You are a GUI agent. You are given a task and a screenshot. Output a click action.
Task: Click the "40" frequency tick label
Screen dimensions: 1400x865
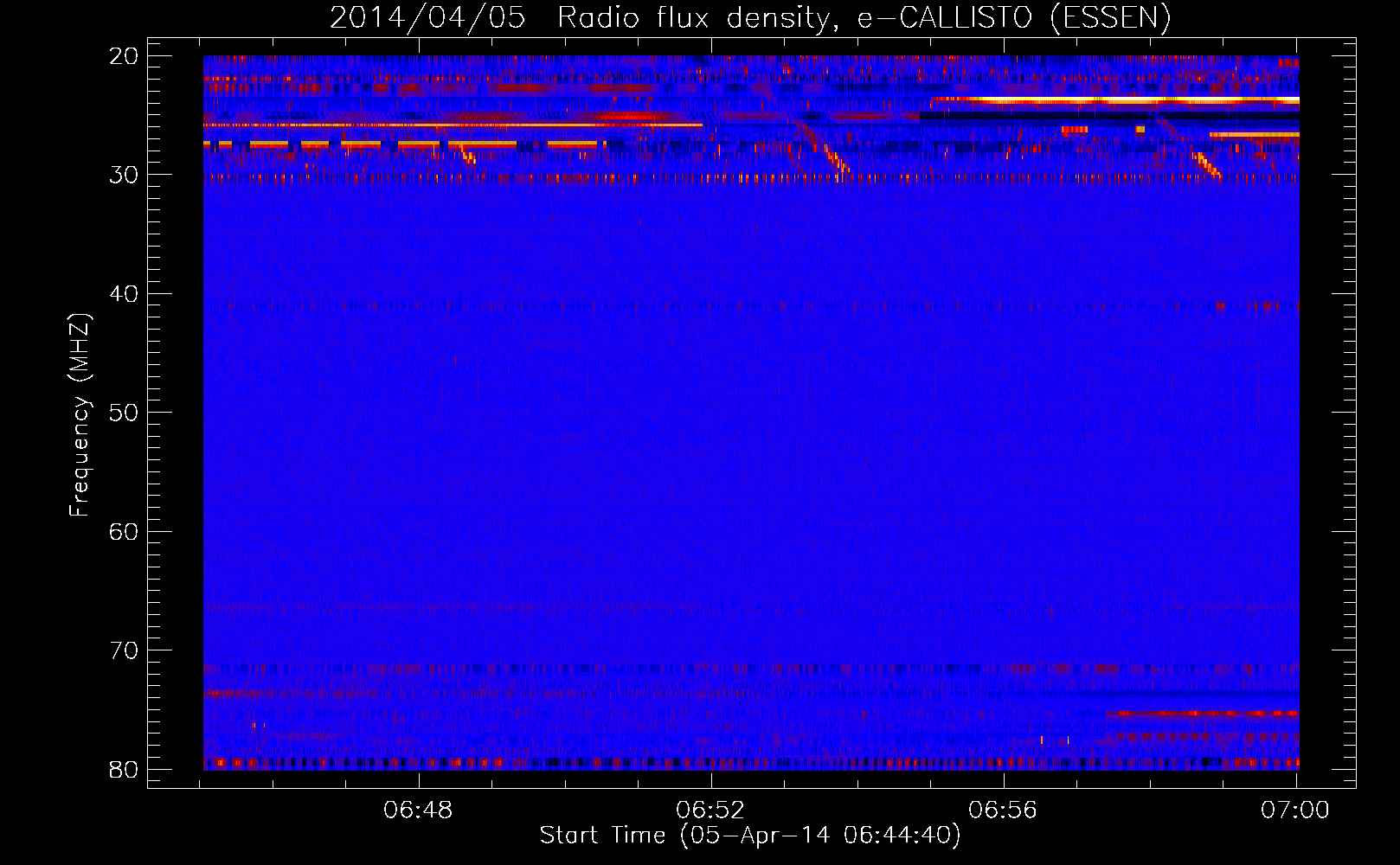(124, 294)
